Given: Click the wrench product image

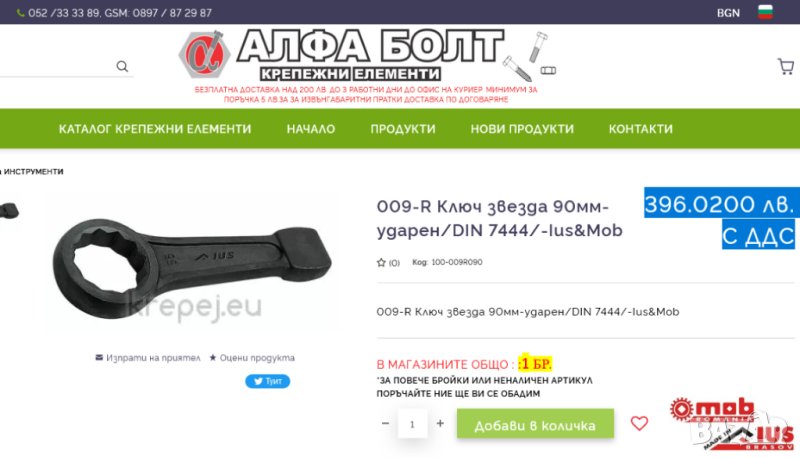Looking at the screenshot, I should [x=191, y=265].
